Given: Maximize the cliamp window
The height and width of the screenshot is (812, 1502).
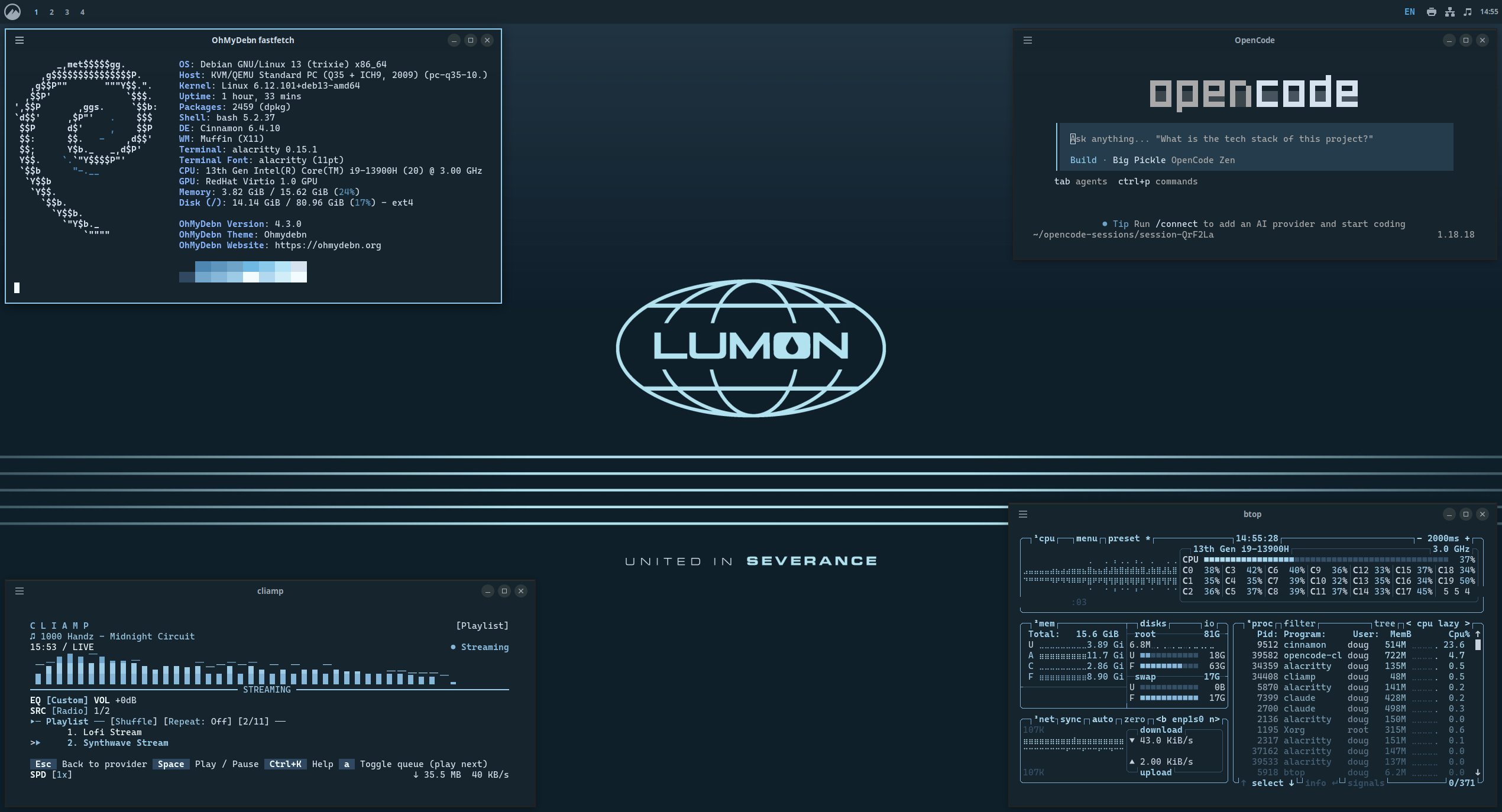Looking at the screenshot, I should [504, 591].
